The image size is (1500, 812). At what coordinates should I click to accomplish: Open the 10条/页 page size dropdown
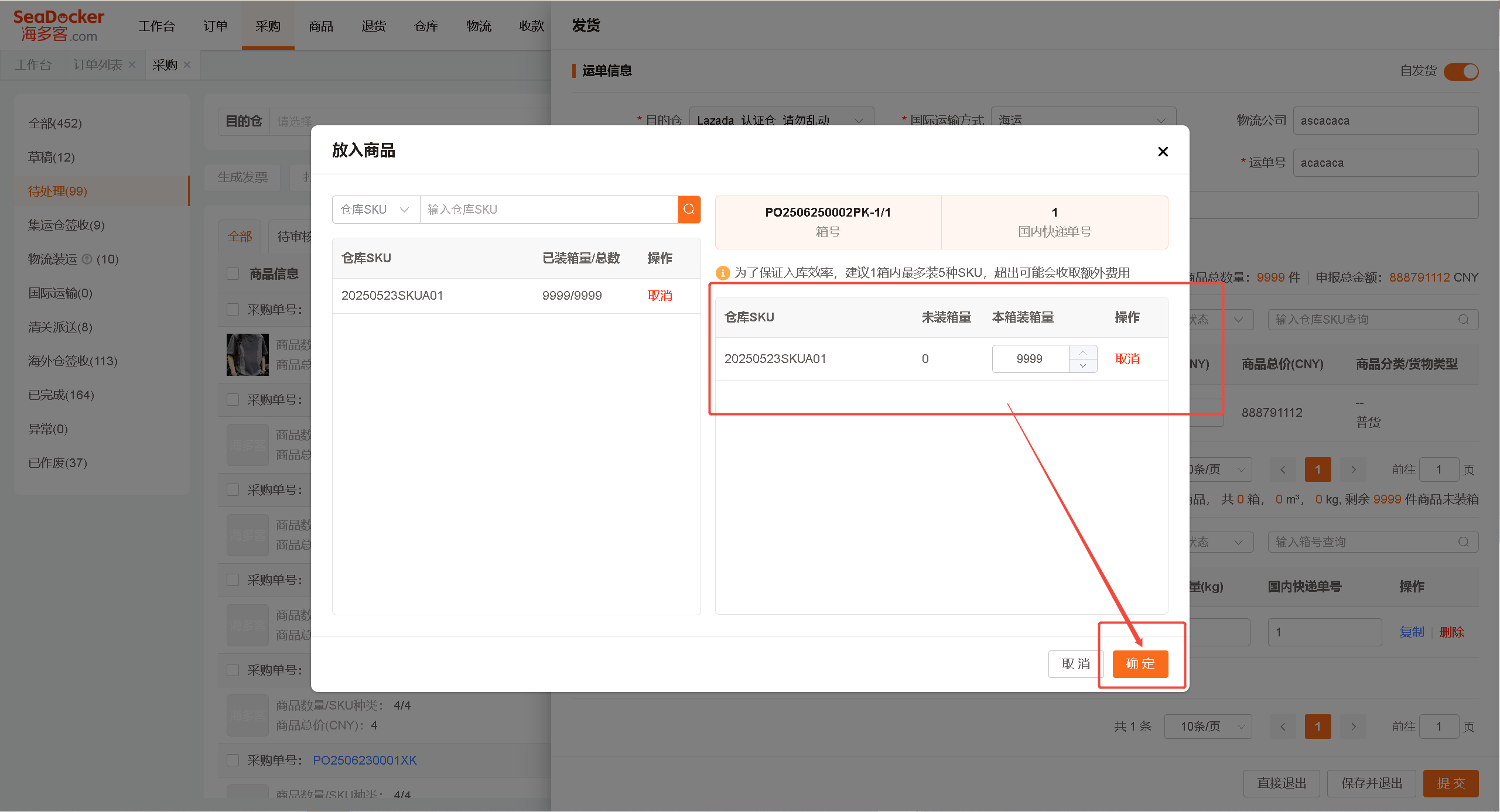pos(1208,727)
